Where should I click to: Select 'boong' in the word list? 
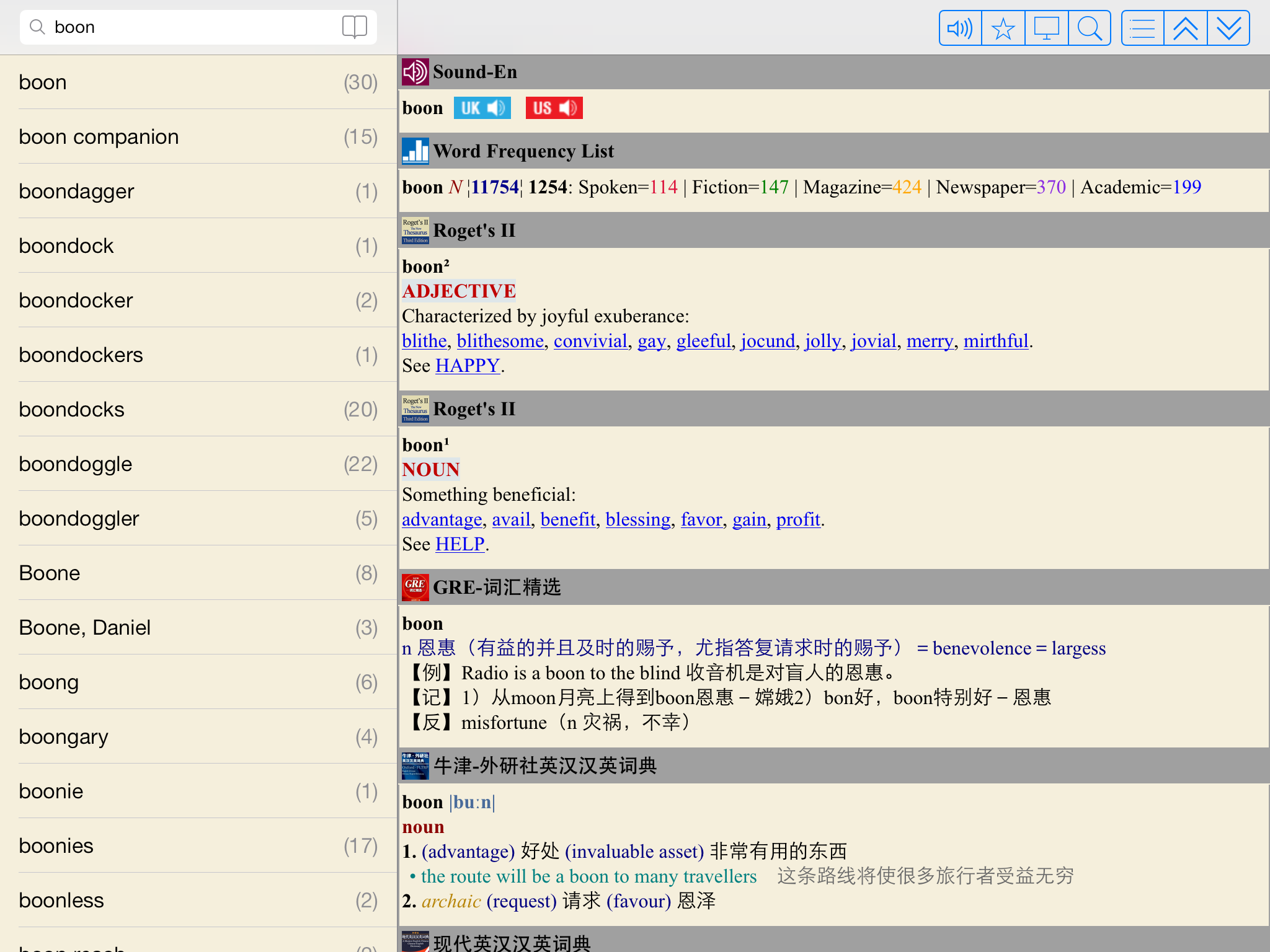point(198,682)
